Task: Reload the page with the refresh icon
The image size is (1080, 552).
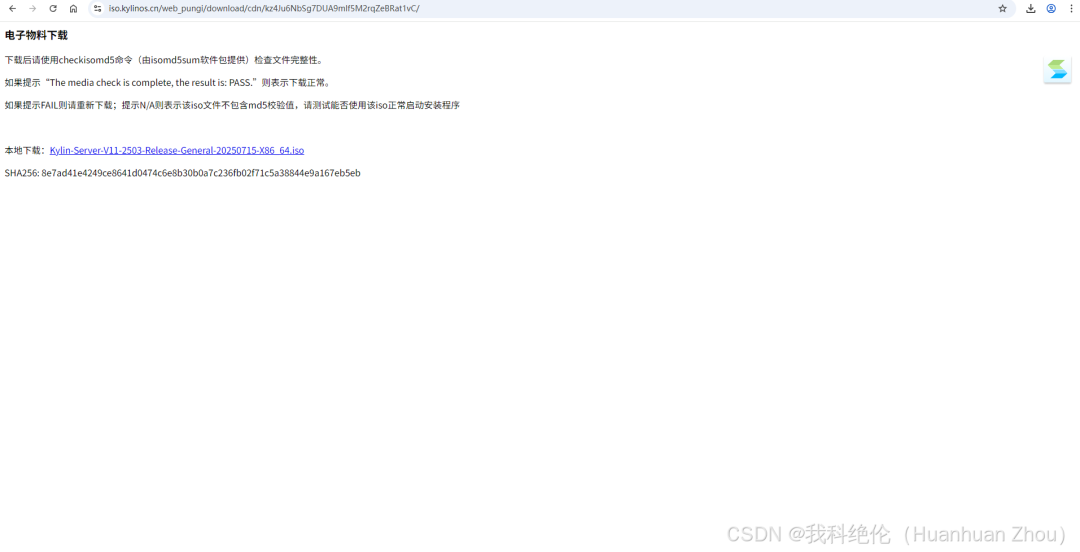Action: 53,8
